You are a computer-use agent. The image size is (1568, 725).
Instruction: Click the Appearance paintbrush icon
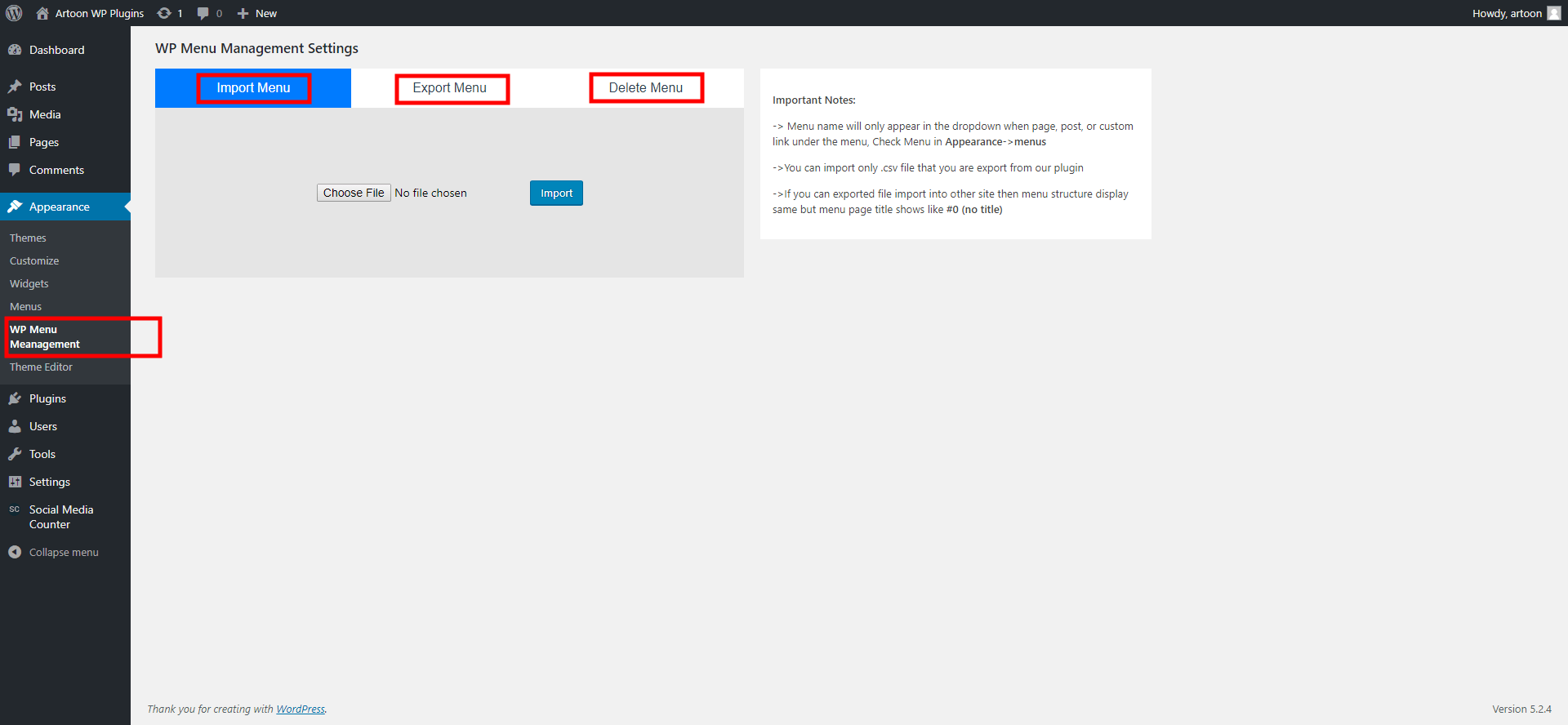15,207
